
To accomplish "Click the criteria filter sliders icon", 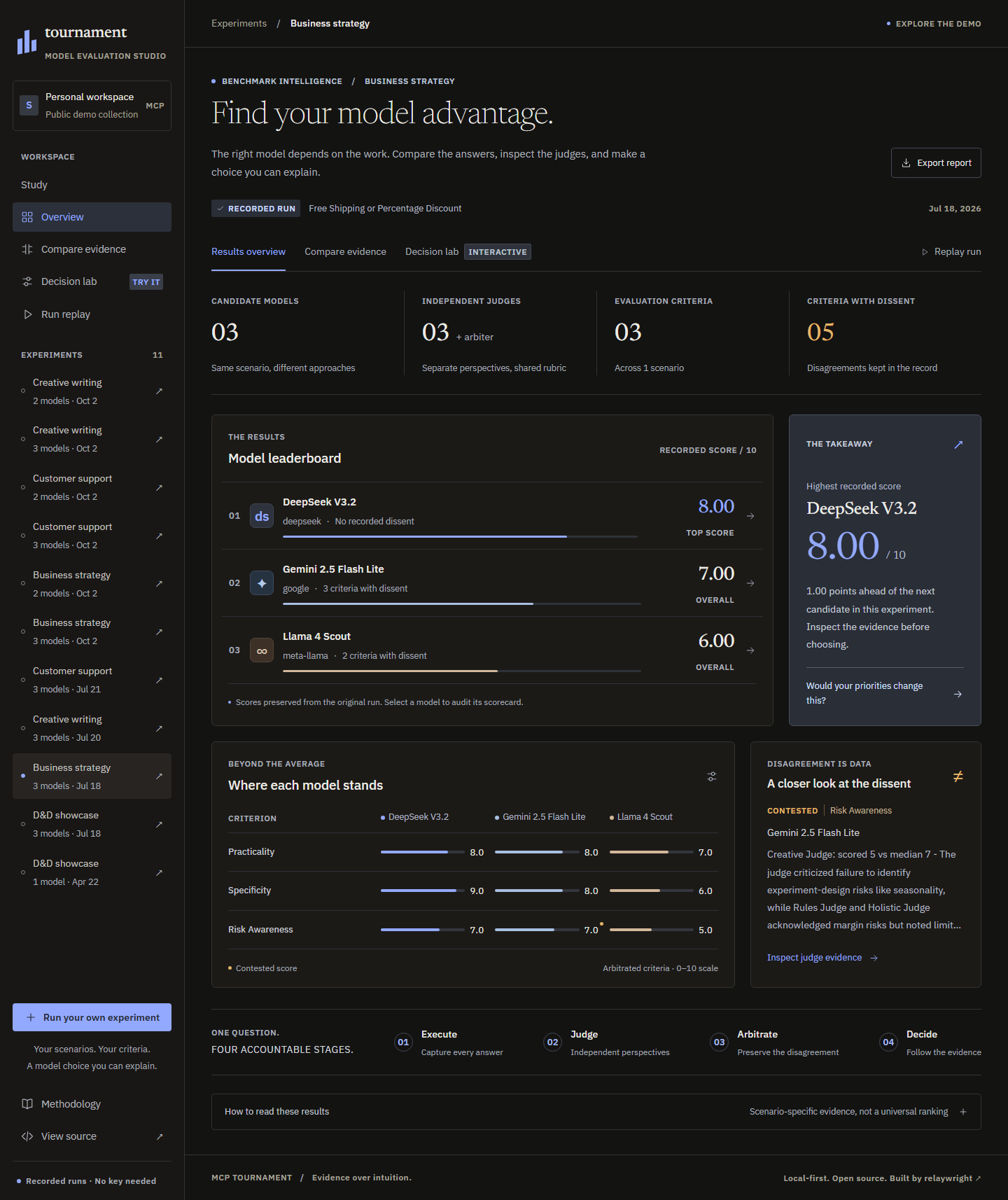I will [x=712, y=776].
